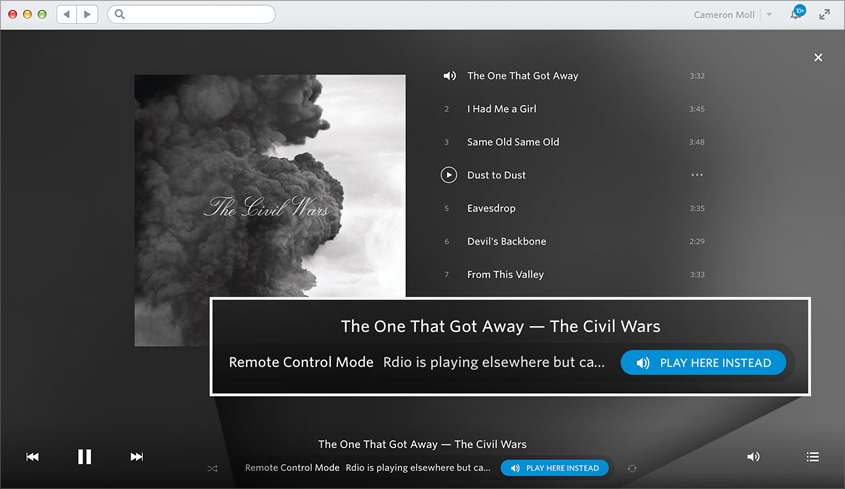Open The Civil Wars album artwork
This screenshot has height=489, width=845.
pyautogui.click(x=270, y=210)
